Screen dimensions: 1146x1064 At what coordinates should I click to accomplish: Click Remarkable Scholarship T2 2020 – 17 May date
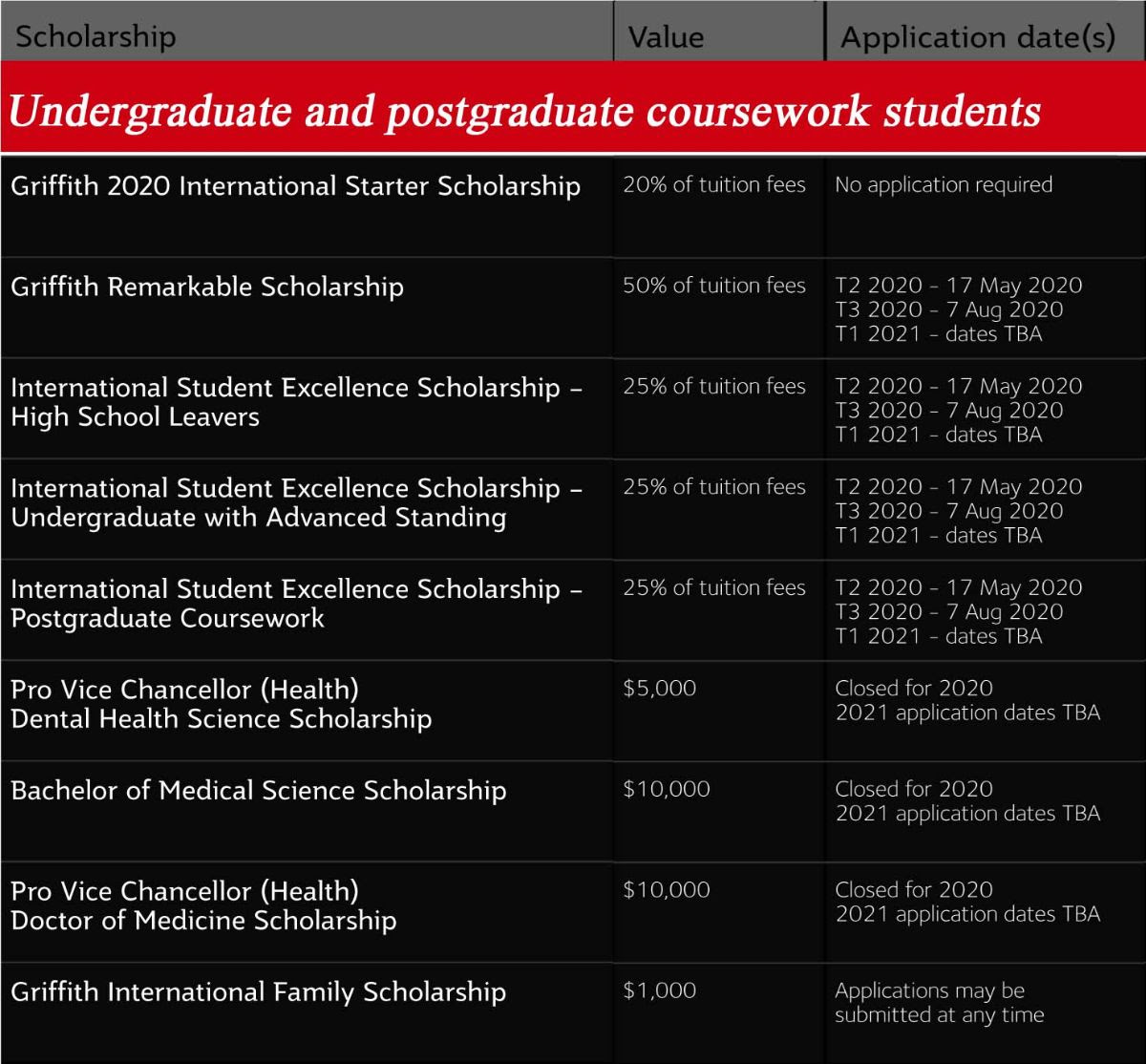959,286
